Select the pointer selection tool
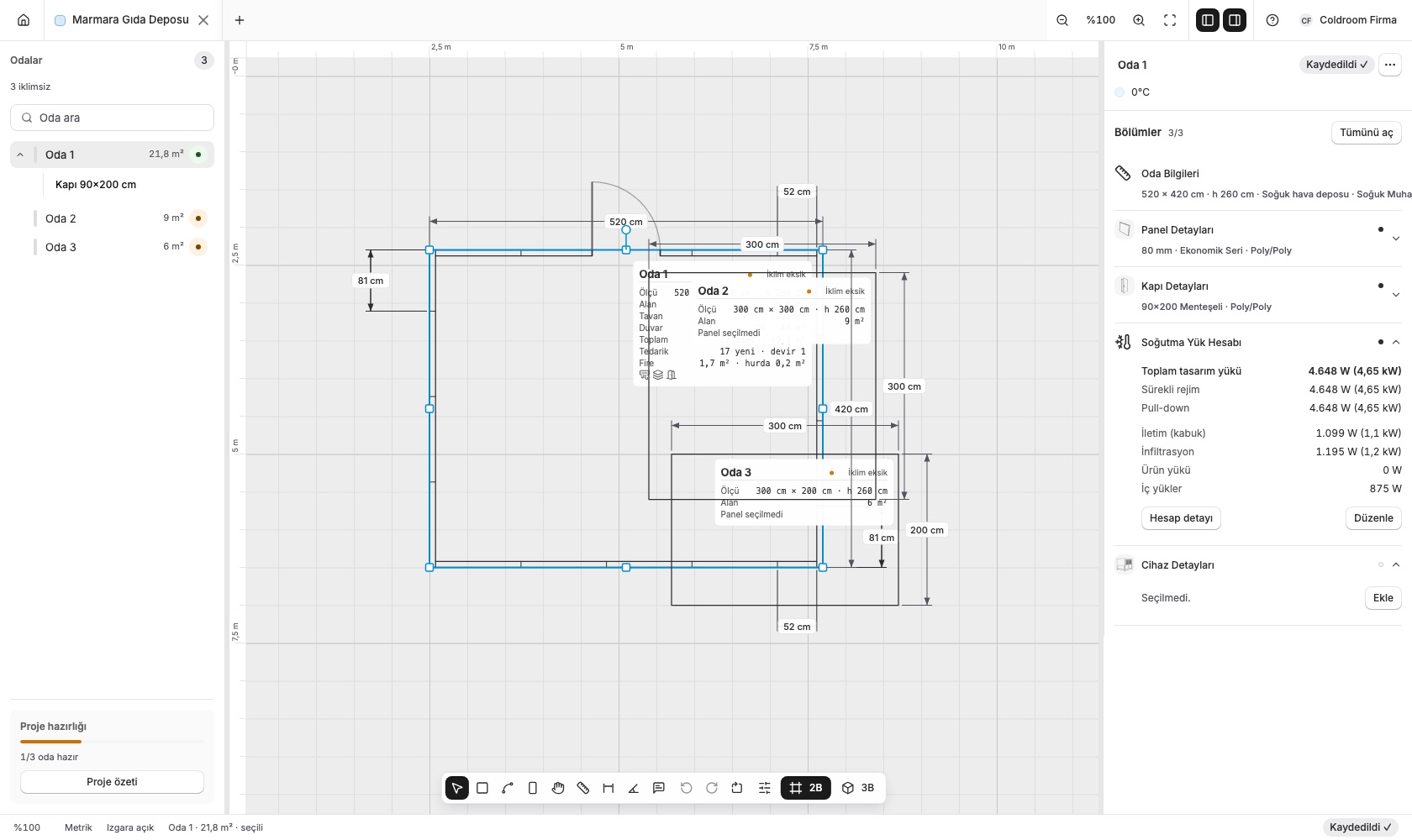This screenshot has width=1412, height=840. (x=456, y=788)
